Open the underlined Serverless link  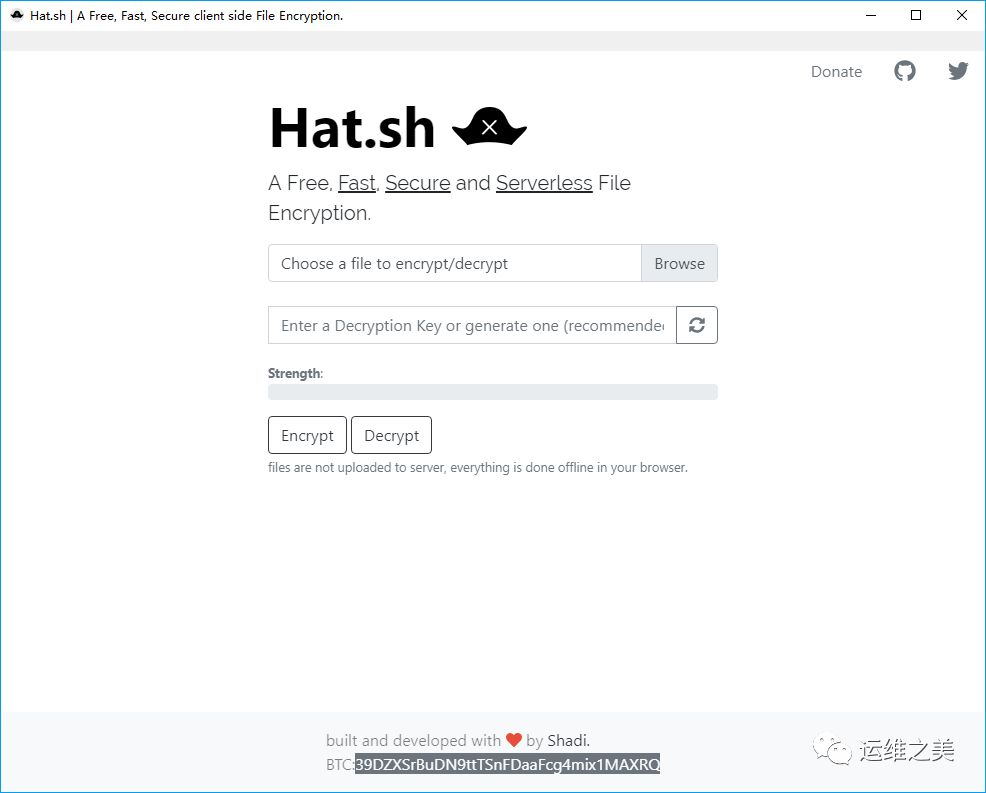pyautogui.click(x=544, y=183)
